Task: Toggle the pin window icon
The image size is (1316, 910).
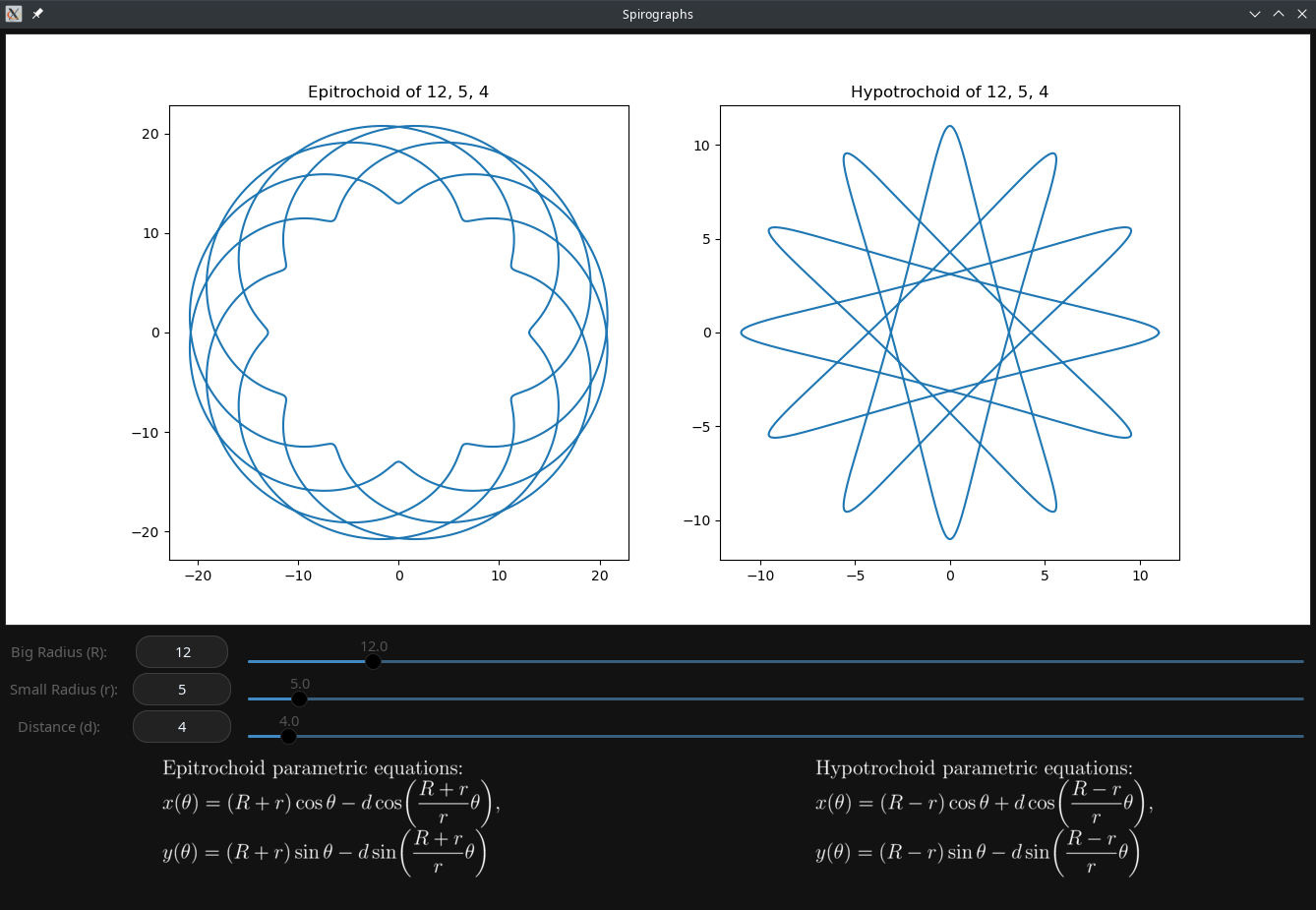Action: point(37,14)
